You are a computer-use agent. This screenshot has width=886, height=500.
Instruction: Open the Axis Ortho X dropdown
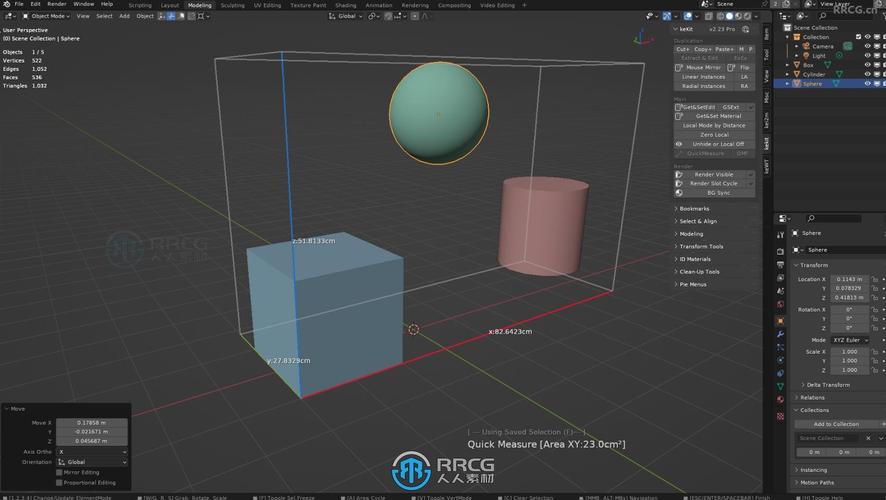tap(92, 452)
